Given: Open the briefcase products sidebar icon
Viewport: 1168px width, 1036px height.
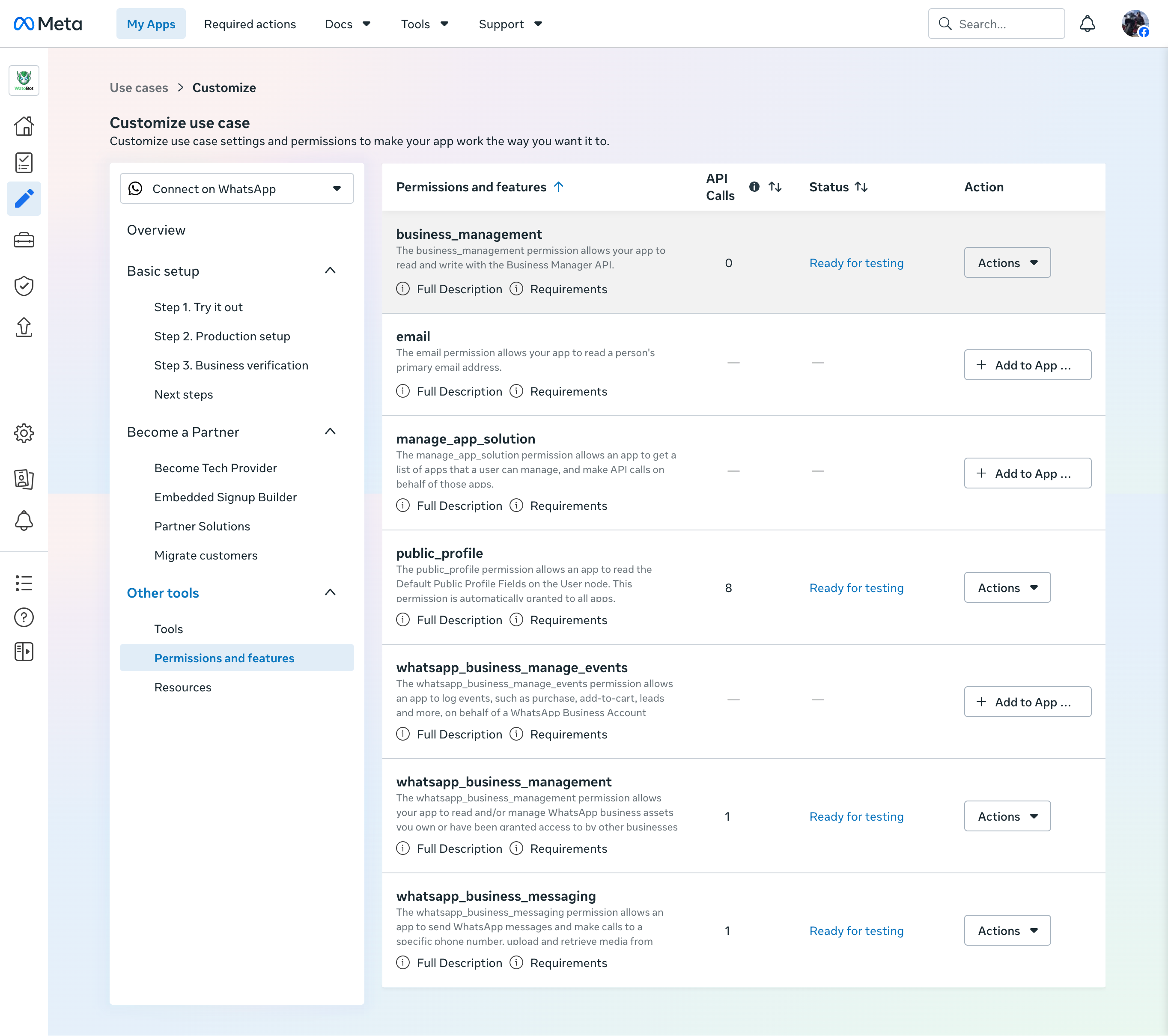Looking at the screenshot, I should (24, 240).
